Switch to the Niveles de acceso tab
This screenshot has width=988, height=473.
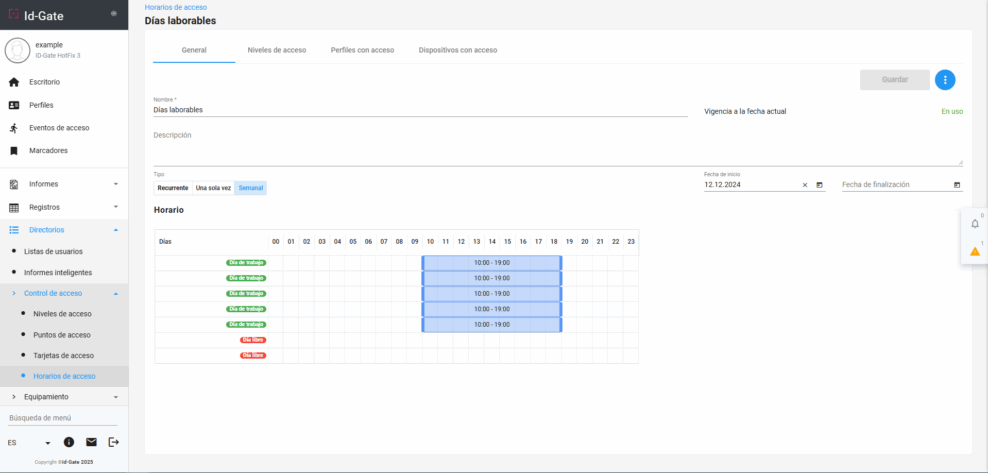point(277,50)
